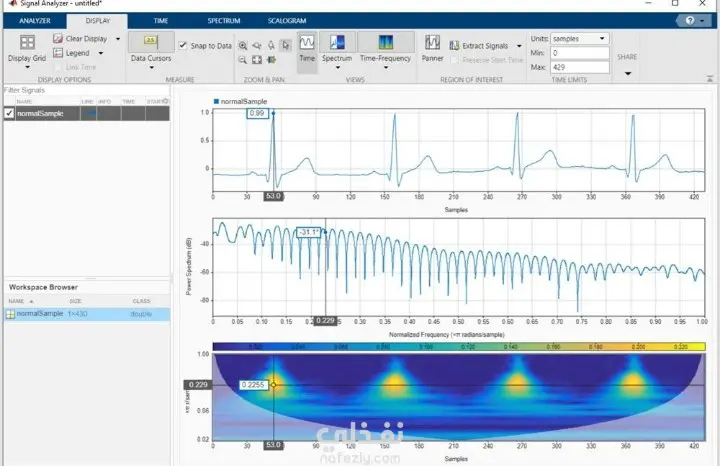Select the arrow pointer tool

pyautogui.click(x=286, y=45)
